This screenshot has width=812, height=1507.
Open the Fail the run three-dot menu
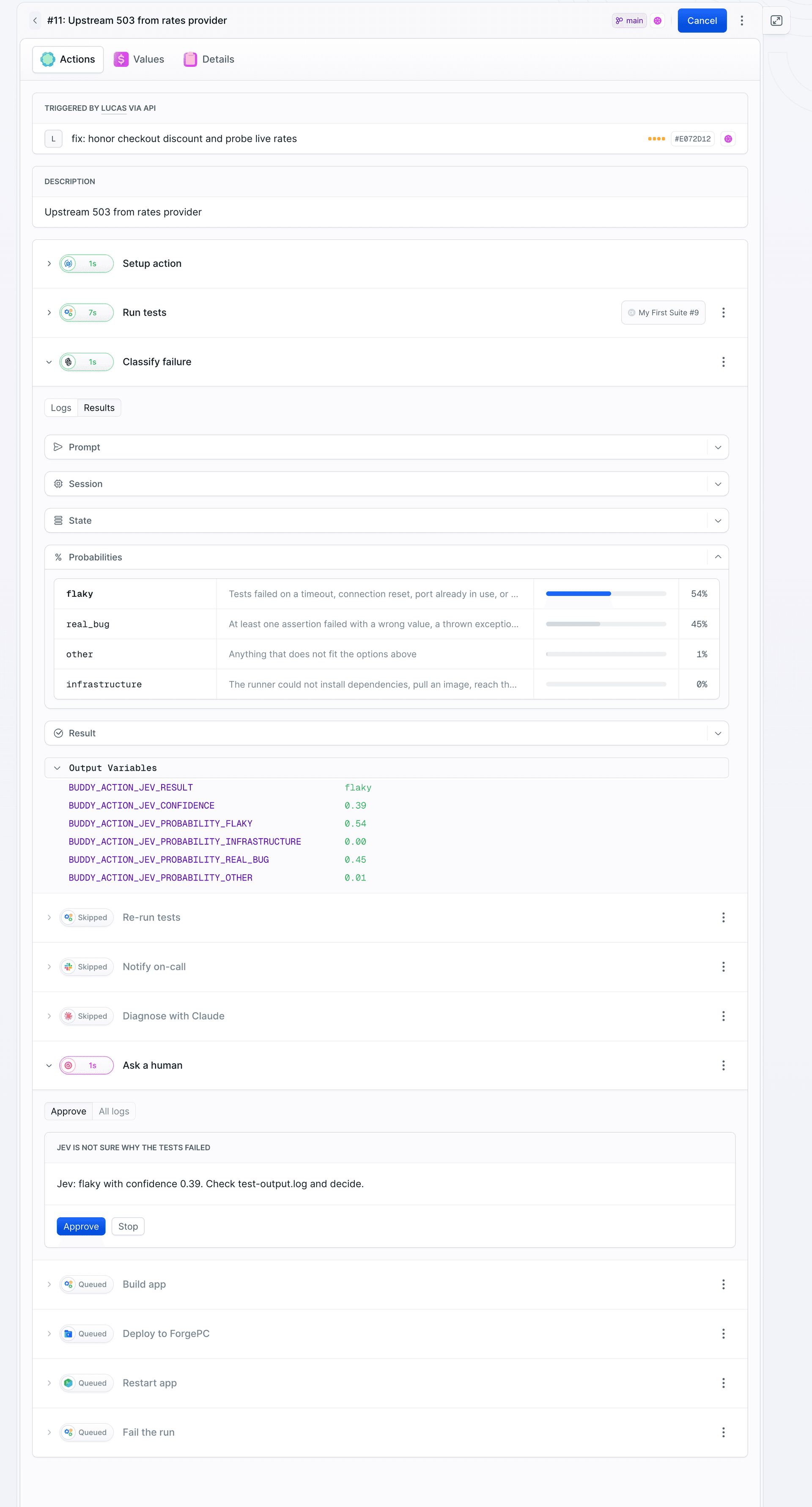tap(723, 1432)
